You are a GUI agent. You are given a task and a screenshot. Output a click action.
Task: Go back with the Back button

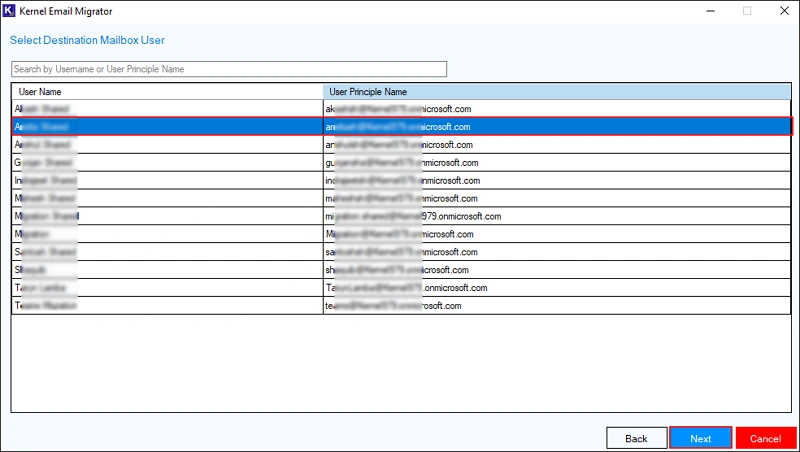point(636,438)
